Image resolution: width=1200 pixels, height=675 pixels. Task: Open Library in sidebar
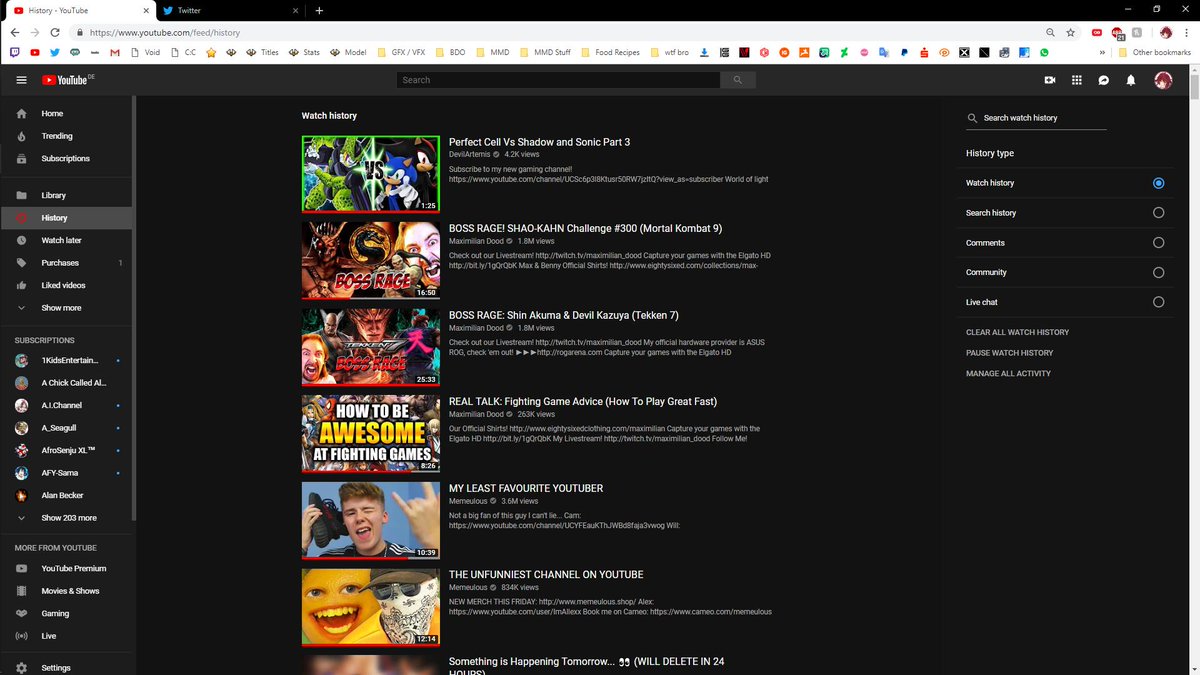coord(66,195)
